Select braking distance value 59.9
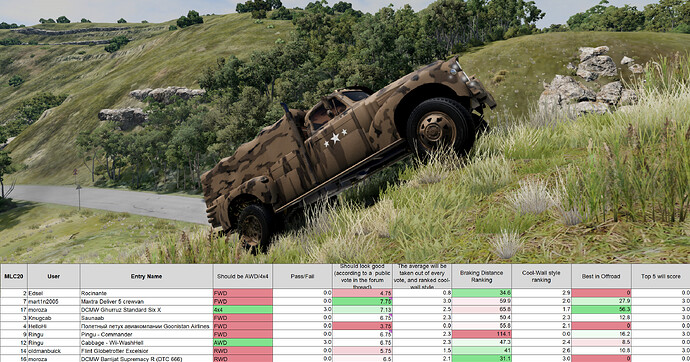Viewport: 690px width, 362px height. tap(481, 301)
